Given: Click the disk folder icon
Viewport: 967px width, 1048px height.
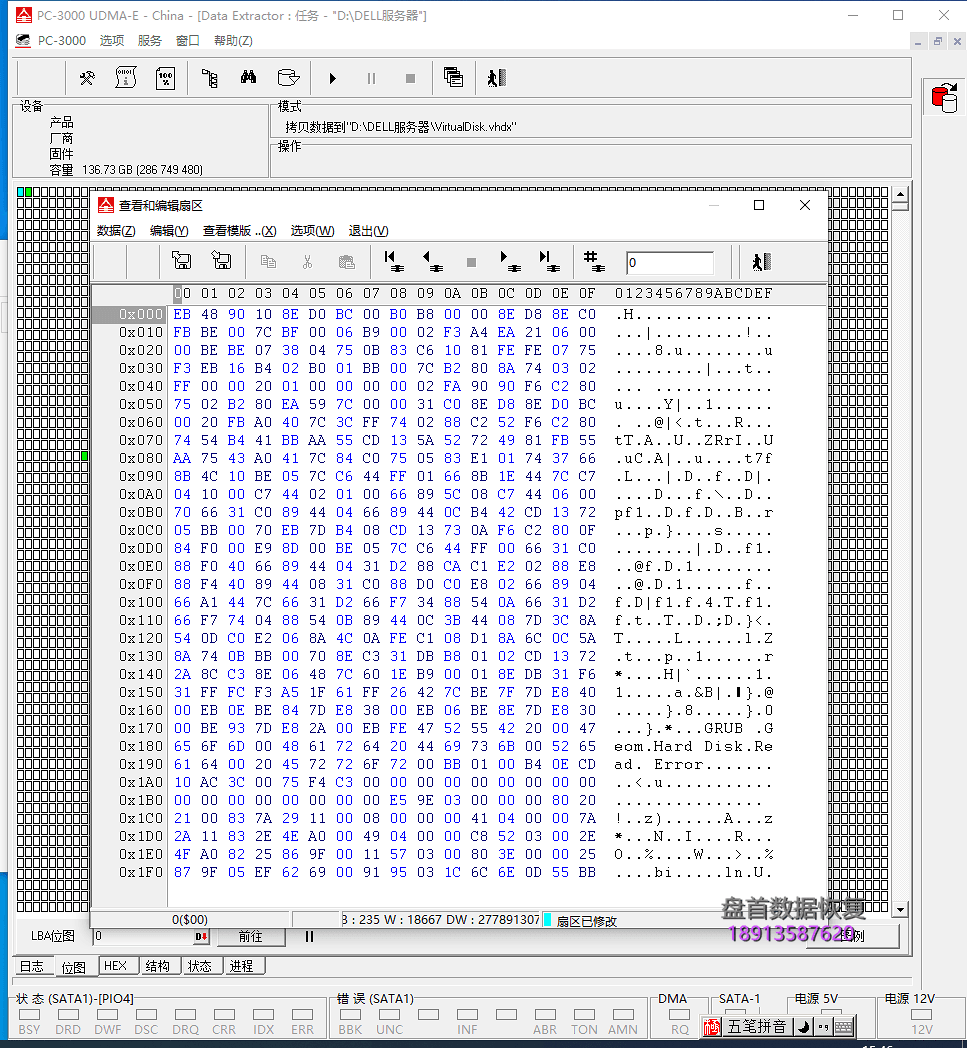Looking at the screenshot, I should tap(288, 78).
